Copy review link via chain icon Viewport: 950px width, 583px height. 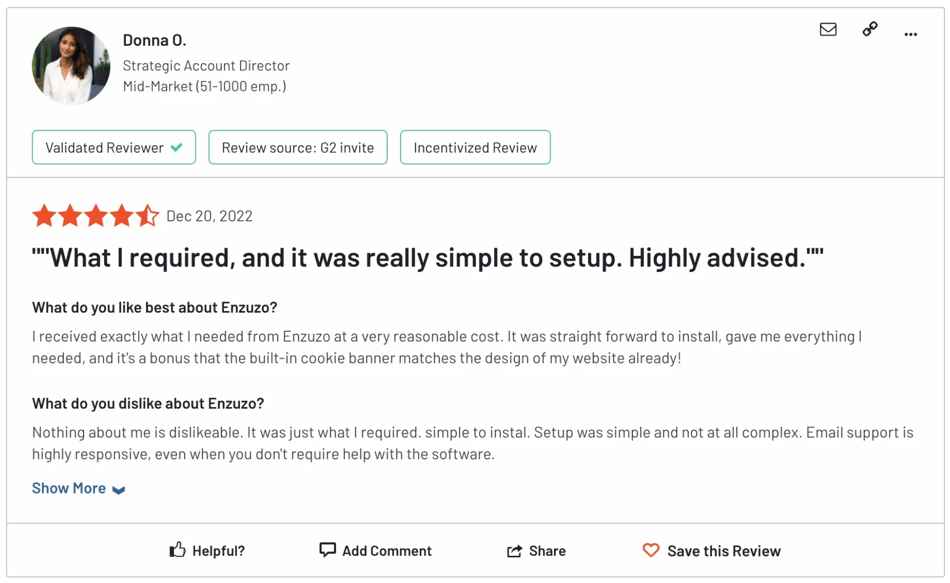(x=870, y=29)
